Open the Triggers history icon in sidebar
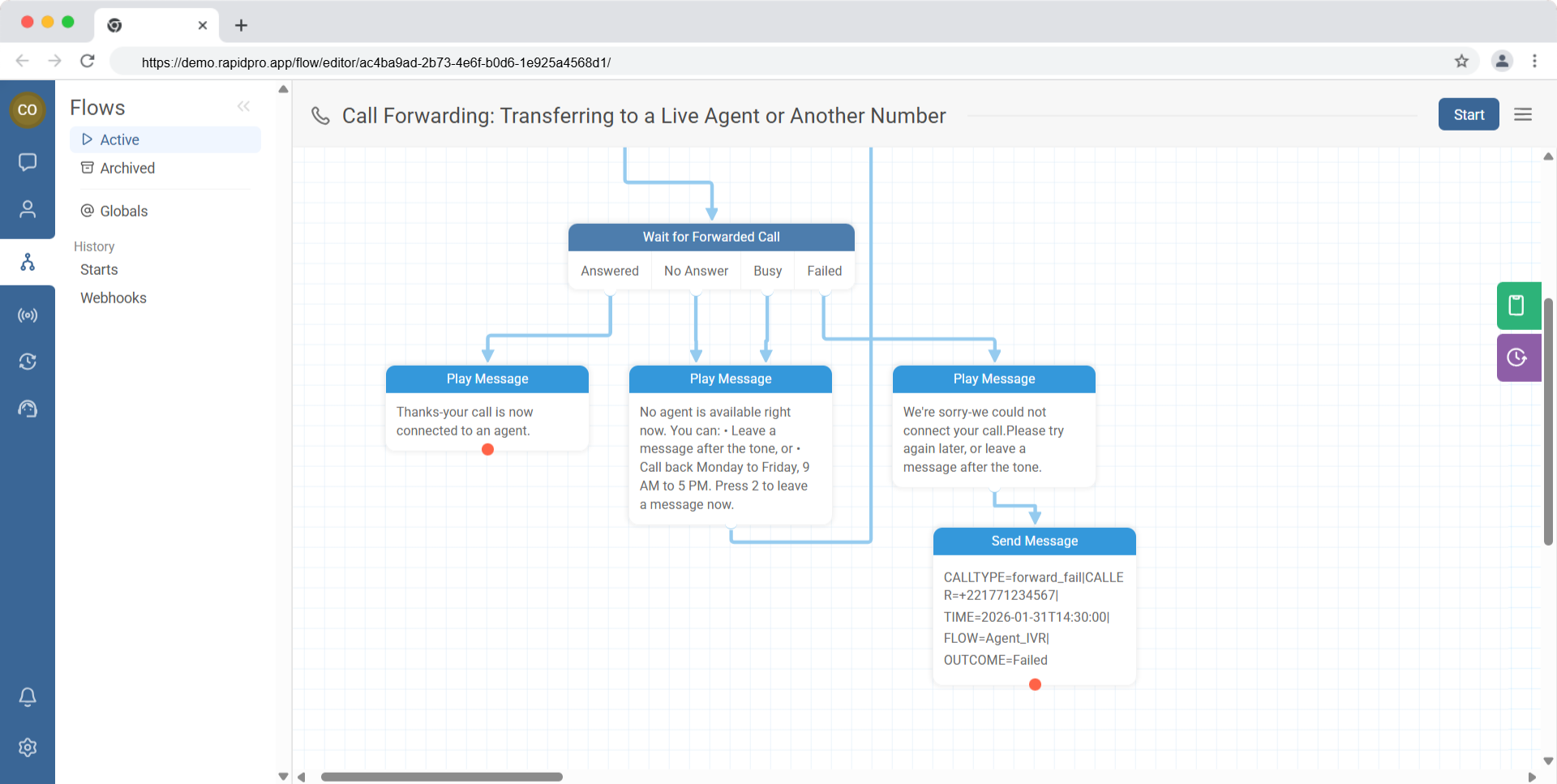 tap(28, 362)
